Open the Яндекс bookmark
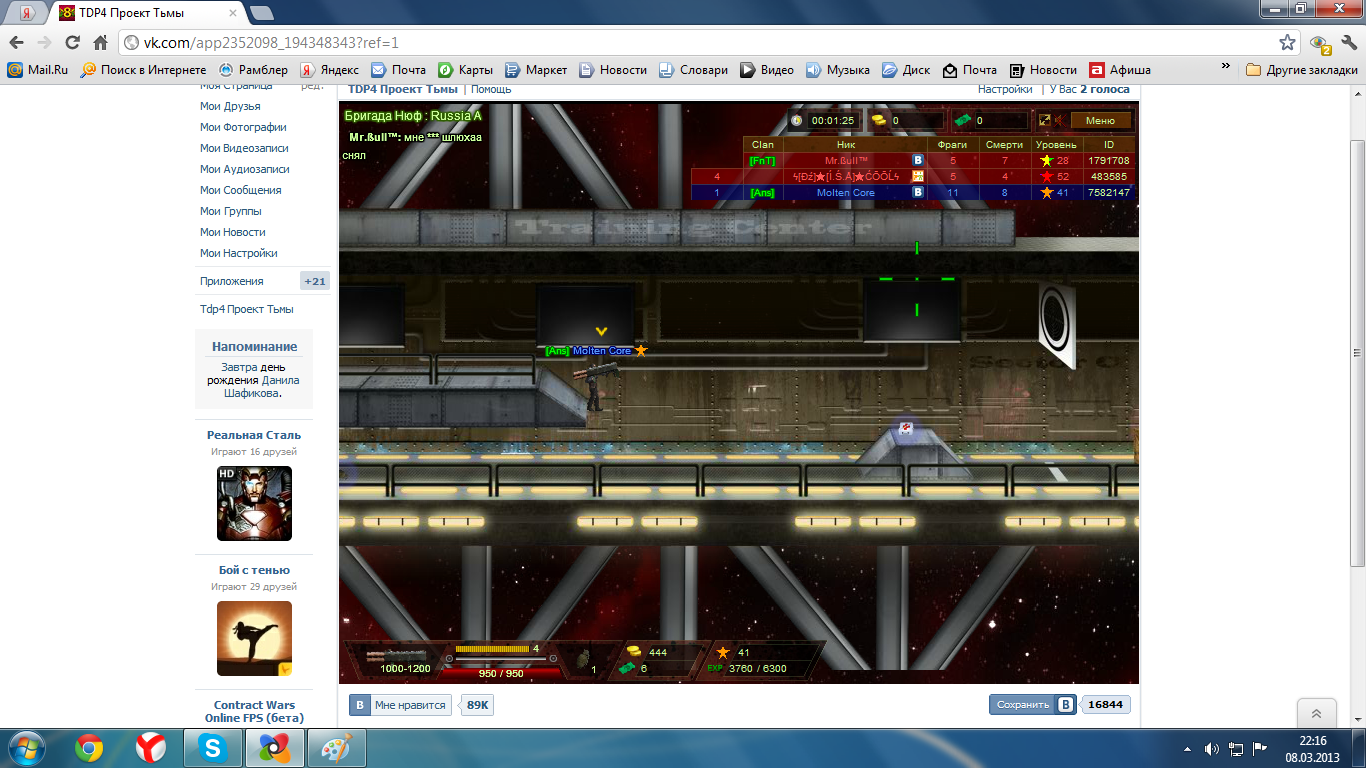This screenshot has width=1366, height=768. pyautogui.click(x=330, y=70)
